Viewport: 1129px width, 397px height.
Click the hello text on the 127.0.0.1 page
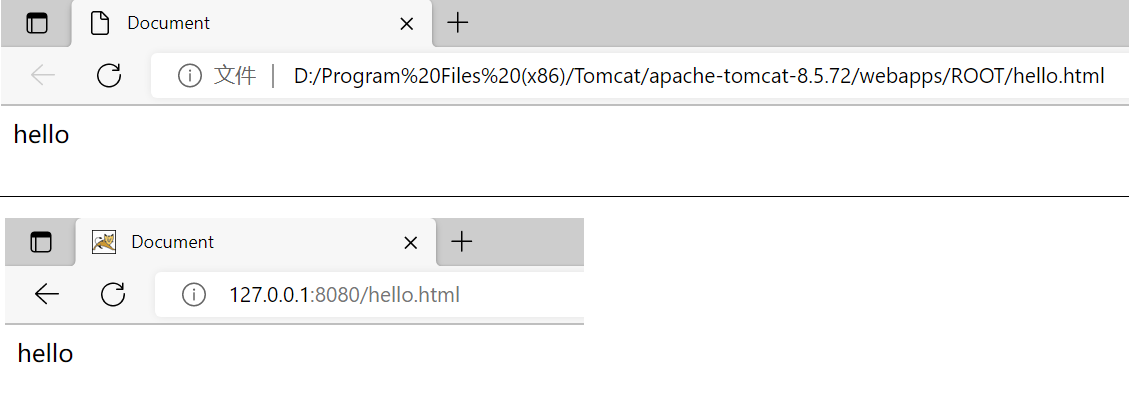pyautogui.click(x=45, y=353)
